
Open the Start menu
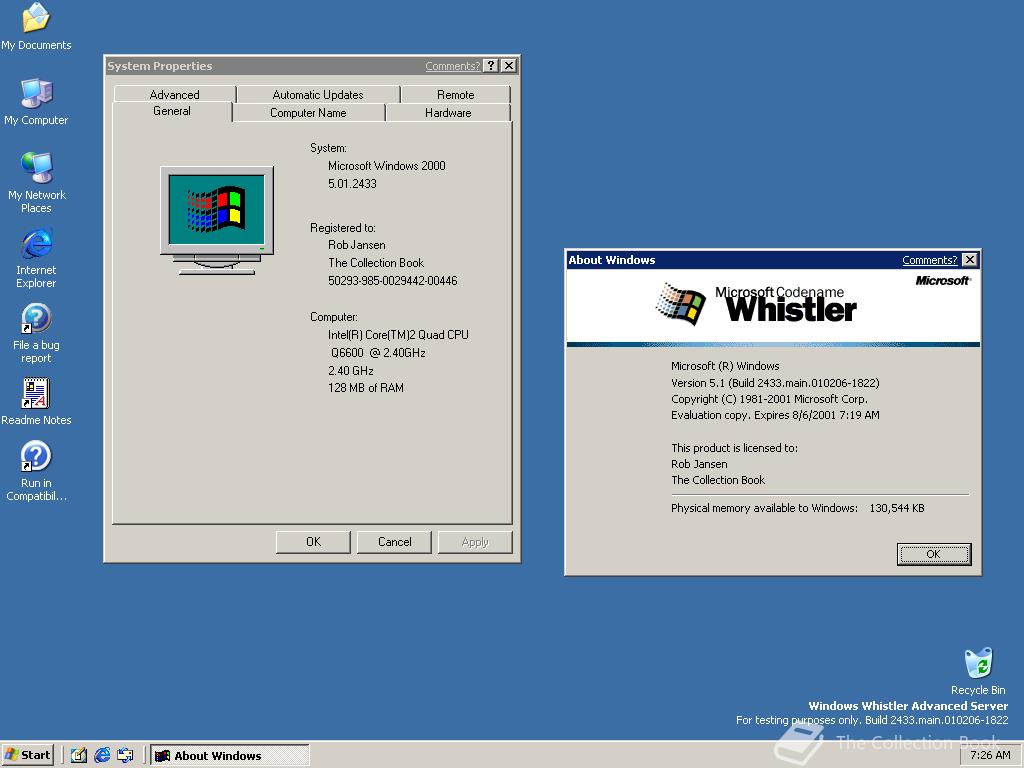coord(27,755)
